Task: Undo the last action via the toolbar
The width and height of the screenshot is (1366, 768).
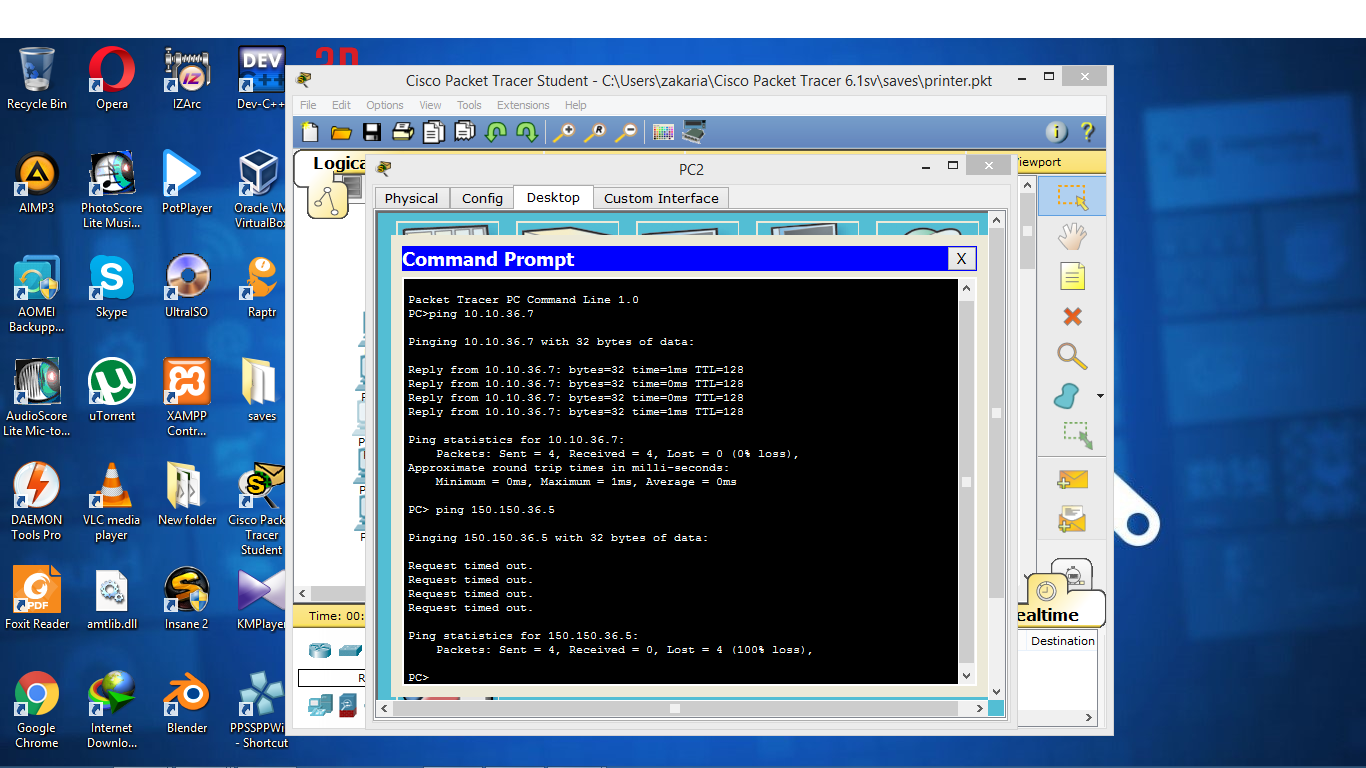Action: [495, 131]
